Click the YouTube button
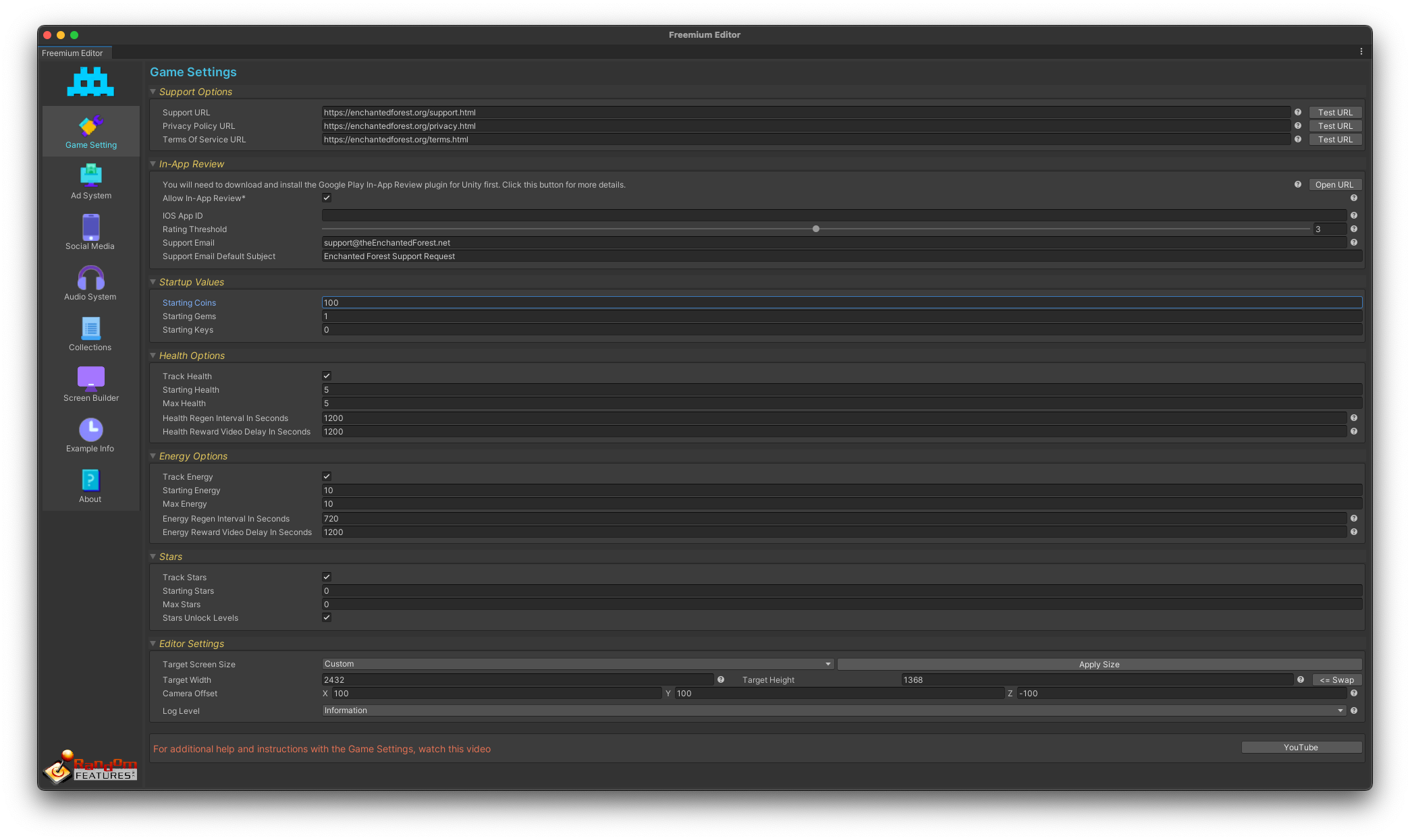1410x840 pixels. click(1301, 748)
